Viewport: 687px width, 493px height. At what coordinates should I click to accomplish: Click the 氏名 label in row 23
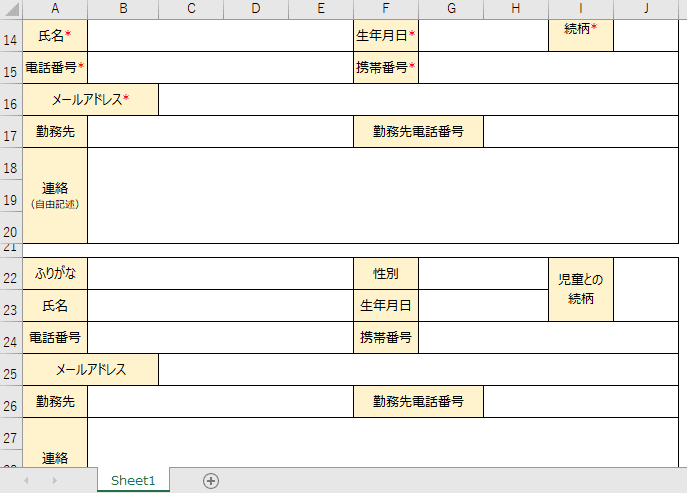point(55,305)
